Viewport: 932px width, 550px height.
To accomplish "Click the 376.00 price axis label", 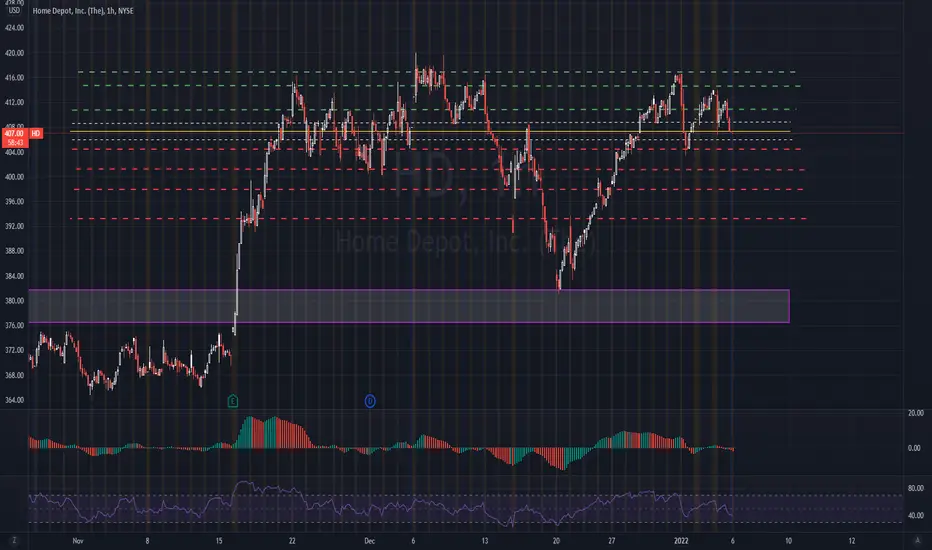I will coord(14,325).
